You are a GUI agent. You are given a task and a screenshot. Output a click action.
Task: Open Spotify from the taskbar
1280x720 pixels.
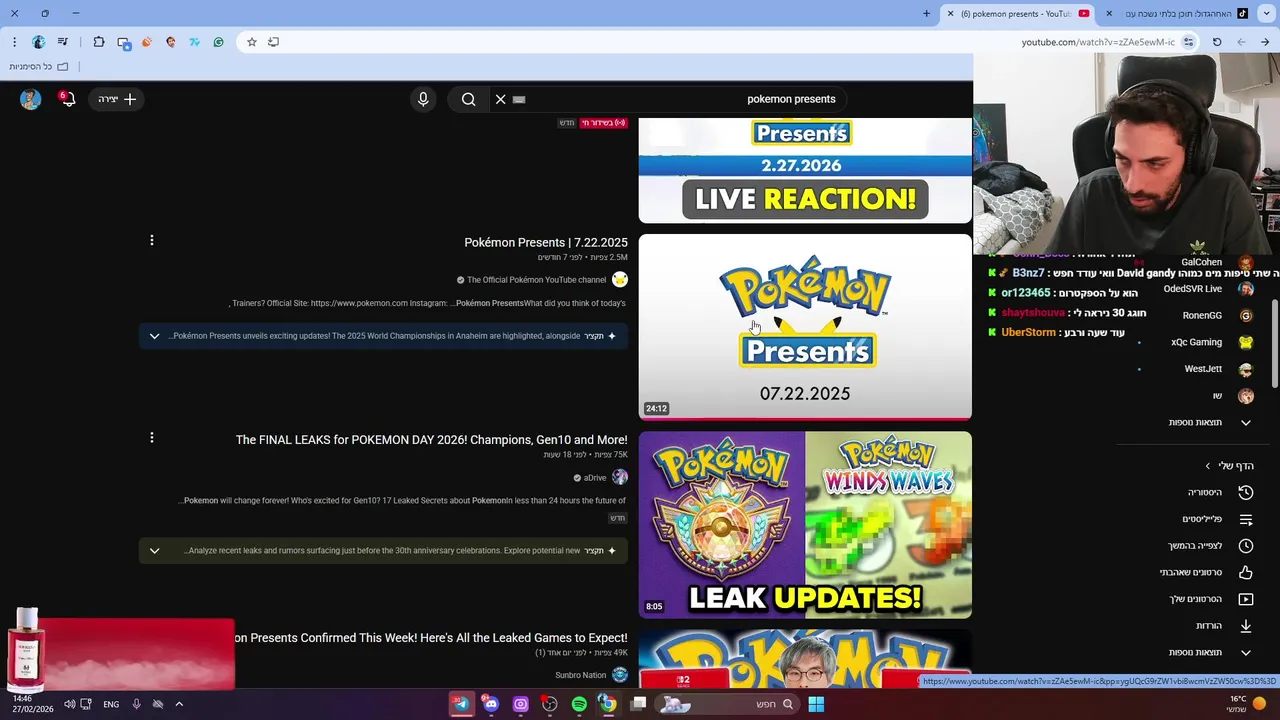point(579,704)
